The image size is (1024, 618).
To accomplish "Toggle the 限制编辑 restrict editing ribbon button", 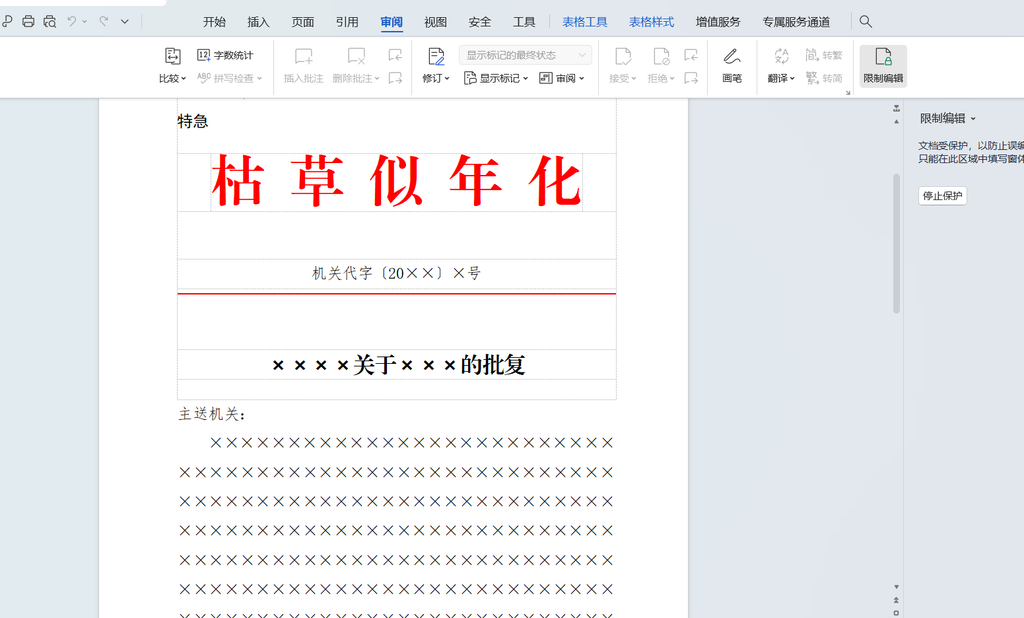I will point(883,66).
